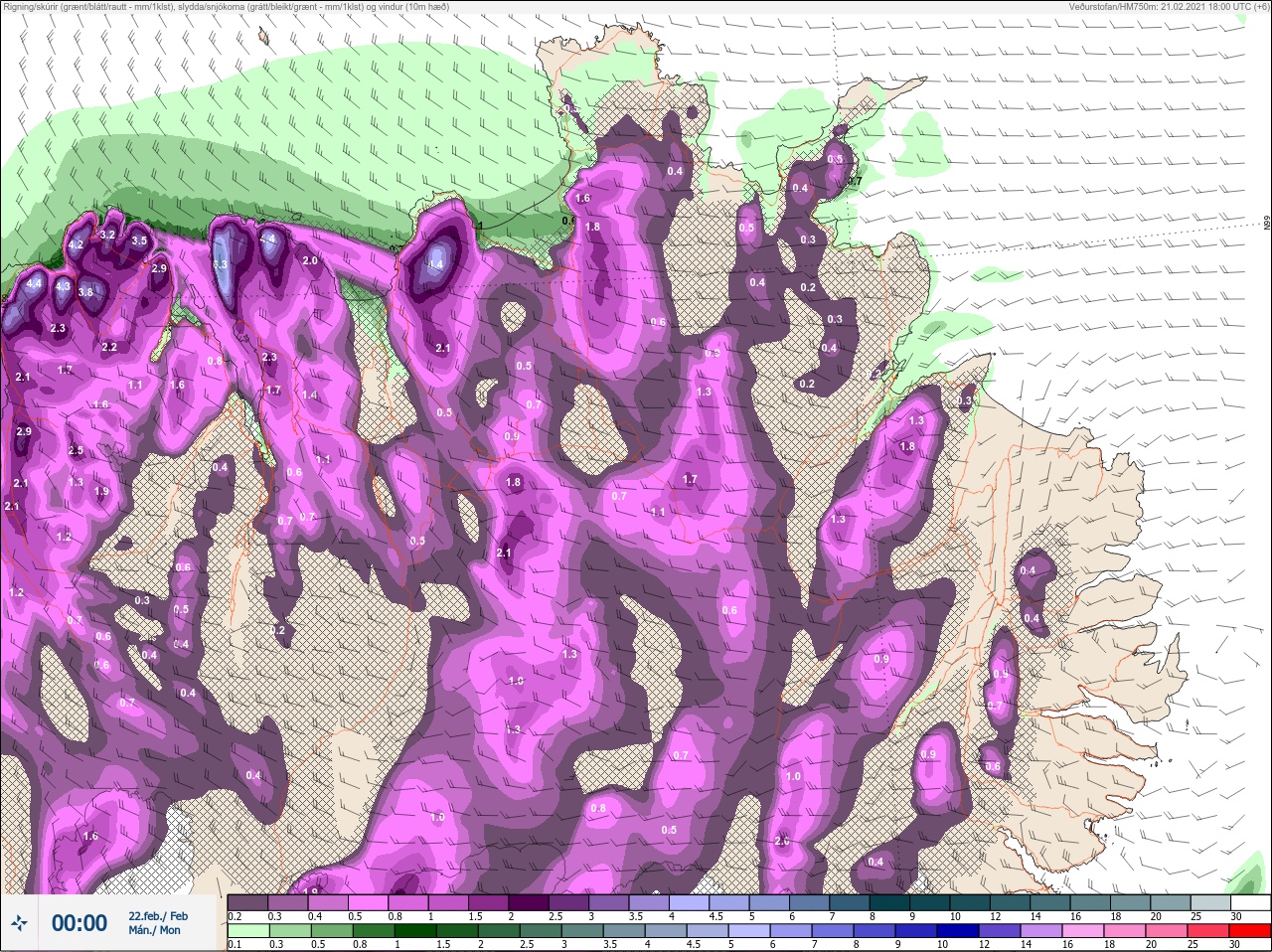This screenshot has width=1272, height=952.
Task: Select the white last swatch on top legend row
Action: click(x=1249, y=902)
